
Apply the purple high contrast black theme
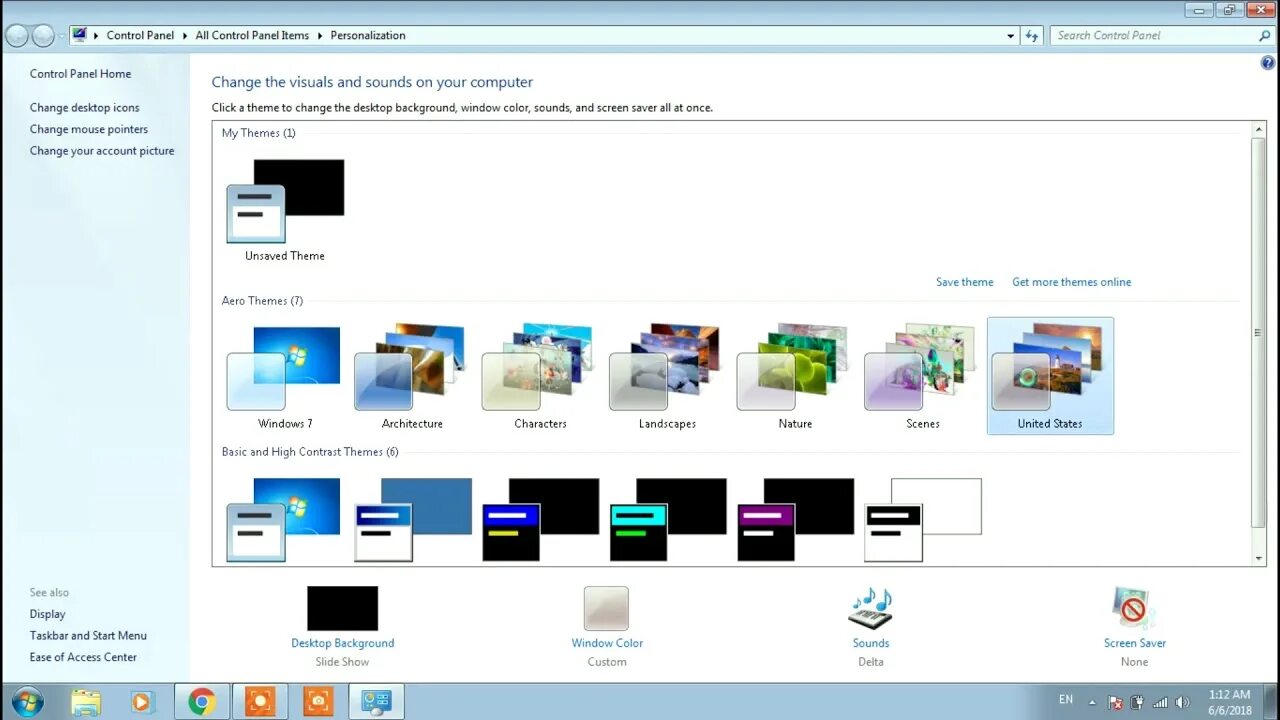click(795, 519)
